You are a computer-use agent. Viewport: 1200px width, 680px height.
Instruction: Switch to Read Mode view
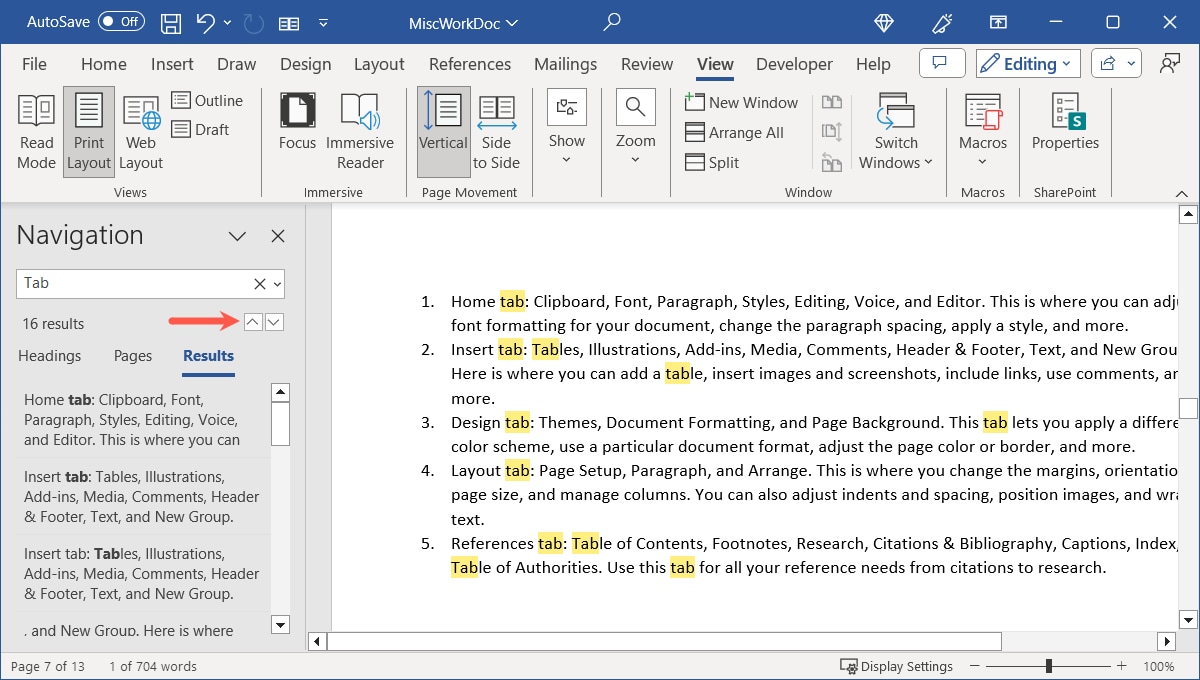click(x=36, y=131)
